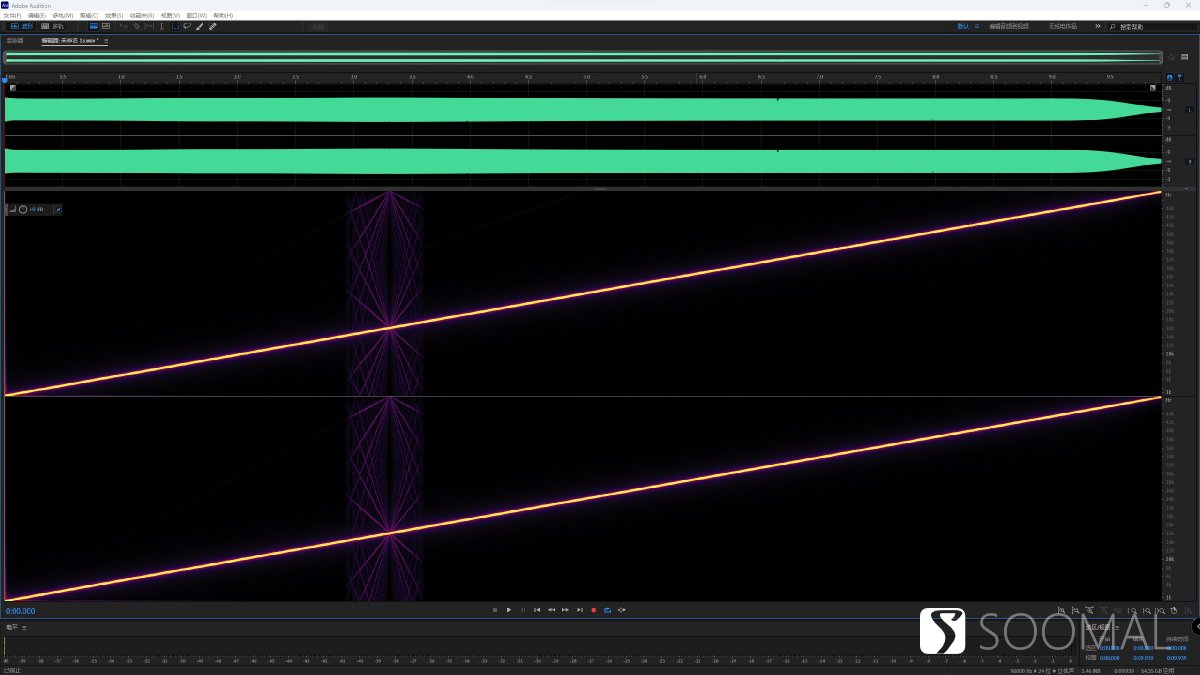Select the Paintbrush Selection tool
The image size is (1200, 675).
click(x=200, y=26)
